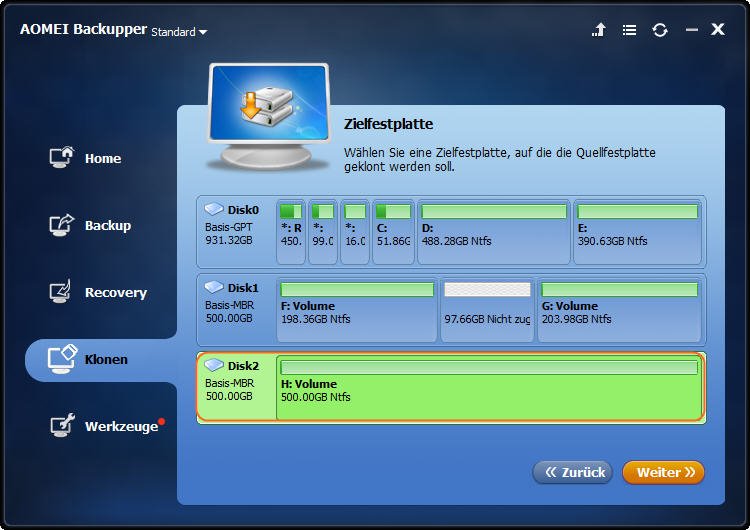750x530 pixels.
Task: Click the 97.66GB unallocated space block
Action: [x=487, y=310]
